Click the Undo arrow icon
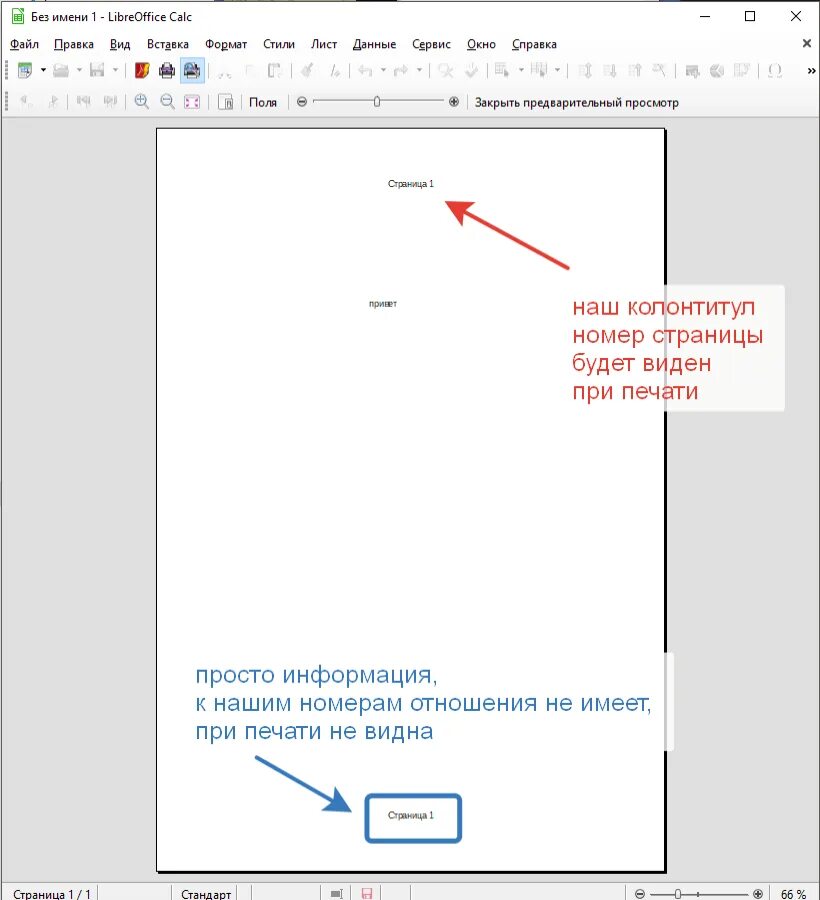820x900 pixels. point(365,71)
